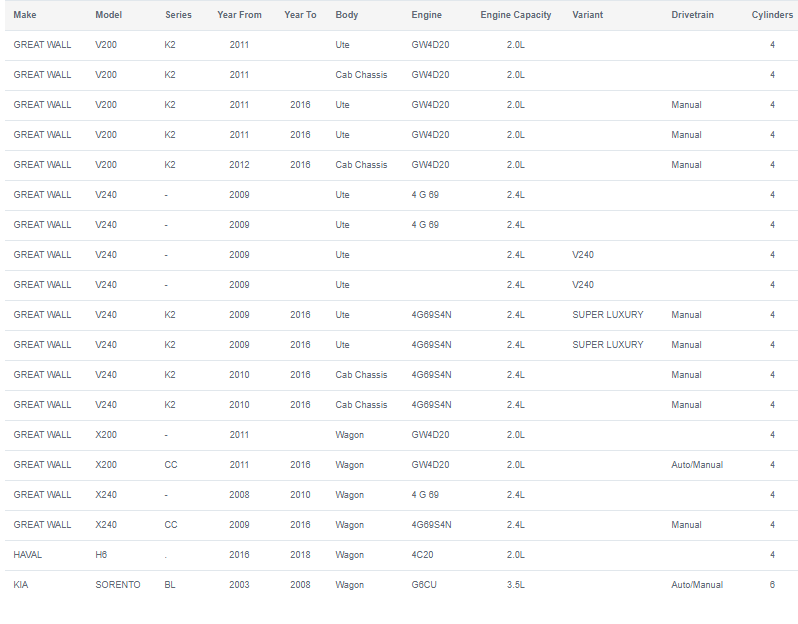Viewport: 798px width, 624px height.
Task: Click GW4D20 engine in the X200 CC row
Action: 430,465
